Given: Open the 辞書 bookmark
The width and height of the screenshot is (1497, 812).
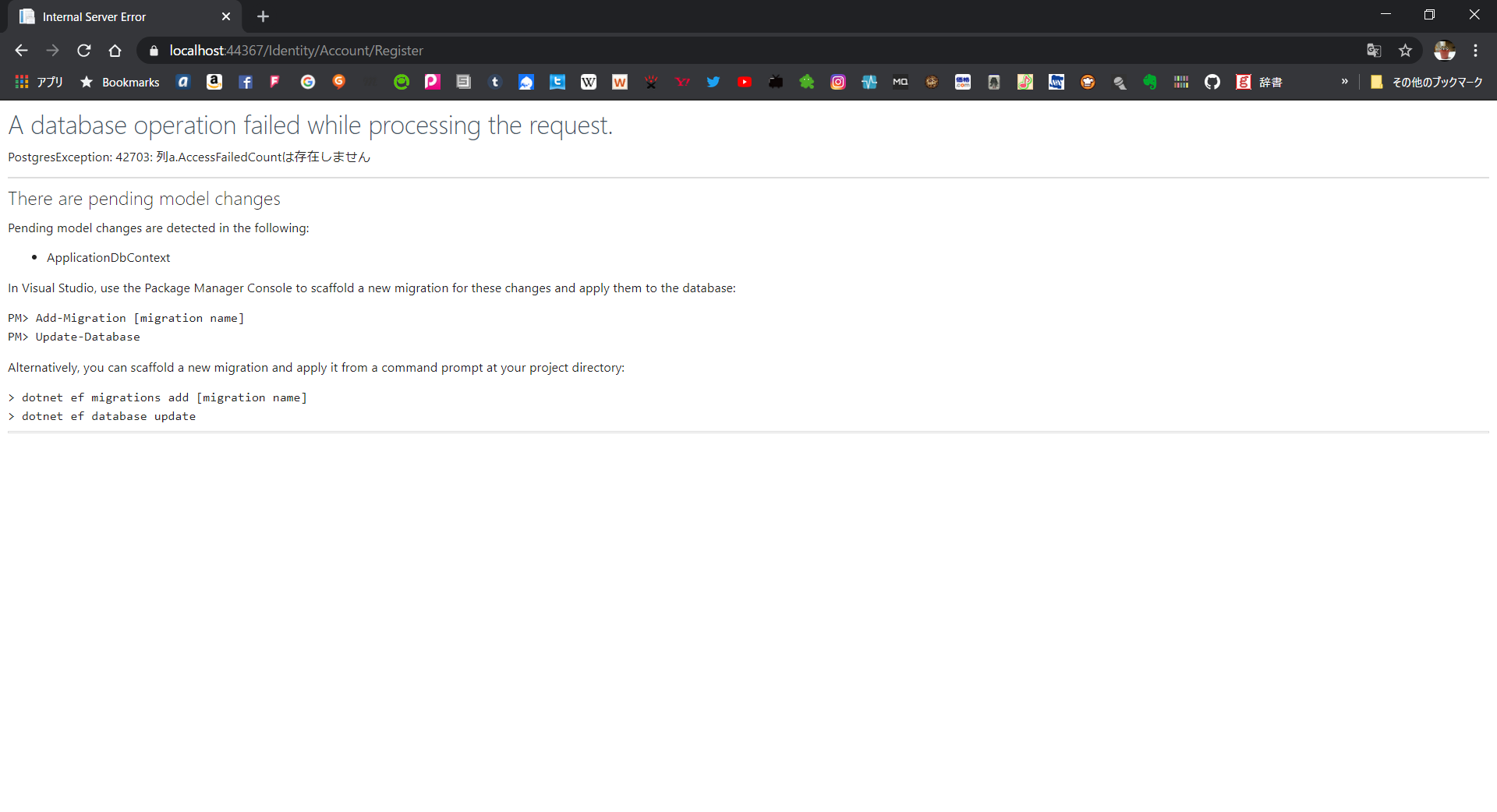Looking at the screenshot, I should click(x=1259, y=82).
